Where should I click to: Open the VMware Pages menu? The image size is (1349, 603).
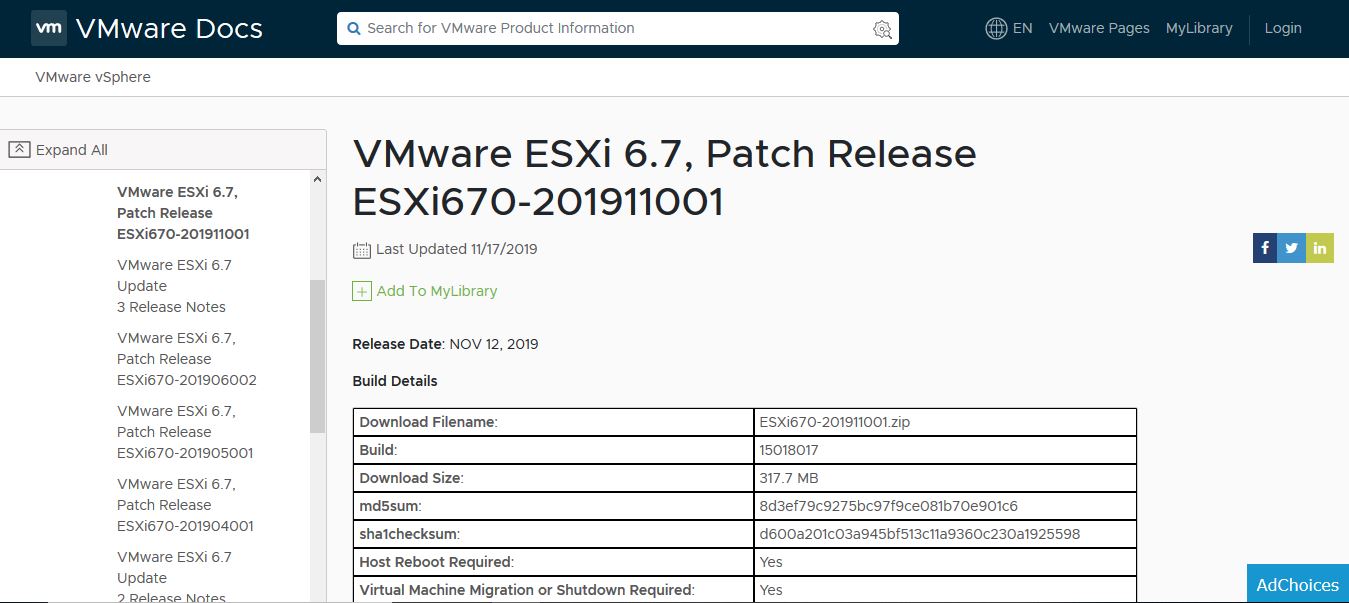click(1099, 28)
